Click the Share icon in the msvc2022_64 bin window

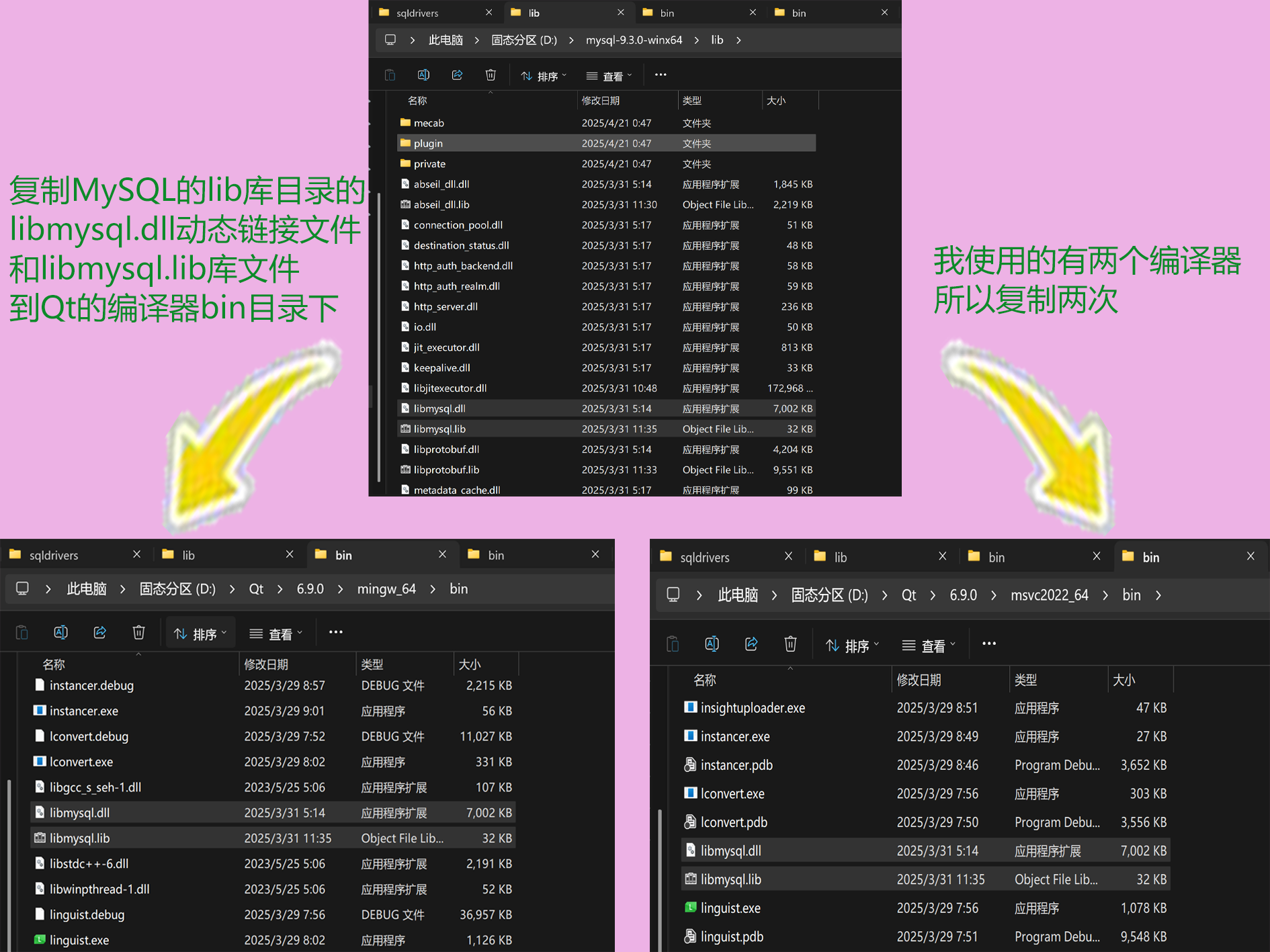(751, 644)
